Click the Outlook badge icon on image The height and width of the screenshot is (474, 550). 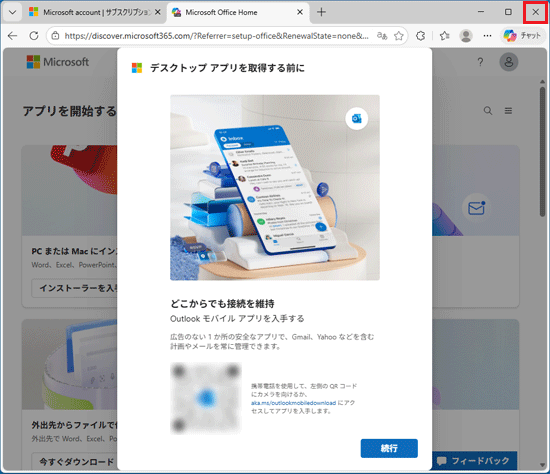point(356,119)
